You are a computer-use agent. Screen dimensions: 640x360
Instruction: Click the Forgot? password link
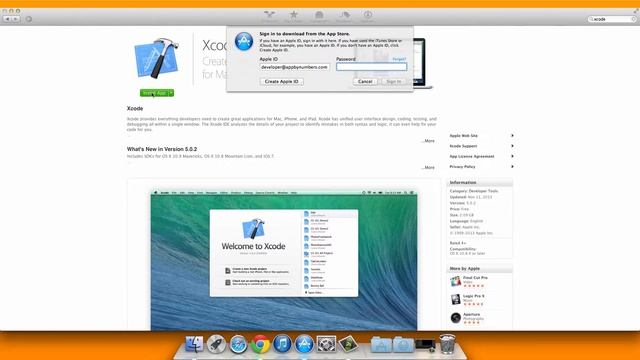click(x=399, y=59)
